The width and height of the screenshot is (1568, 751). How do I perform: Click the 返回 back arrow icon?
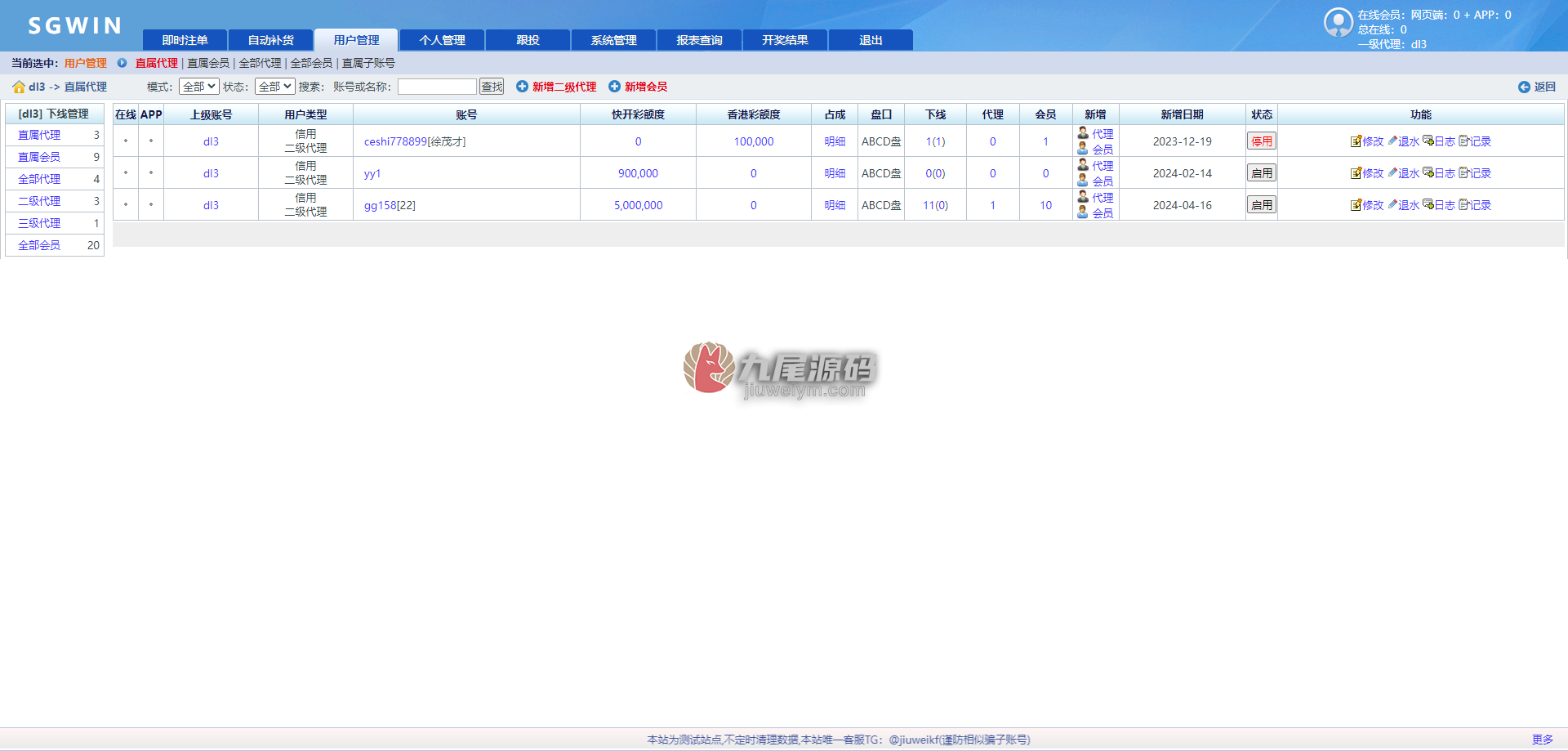[x=1524, y=87]
